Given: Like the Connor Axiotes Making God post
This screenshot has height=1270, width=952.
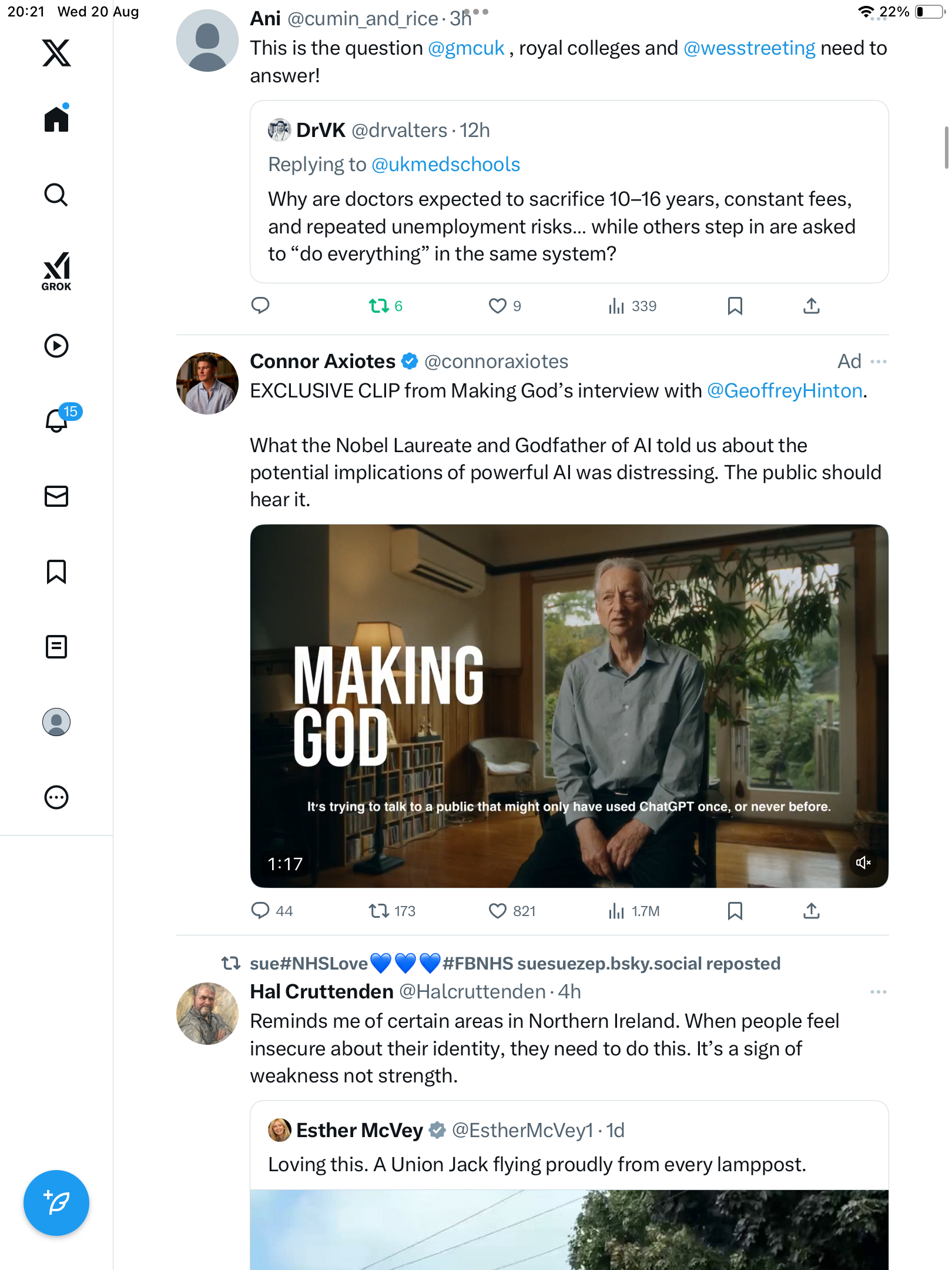Looking at the screenshot, I should [x=498, y=911].
